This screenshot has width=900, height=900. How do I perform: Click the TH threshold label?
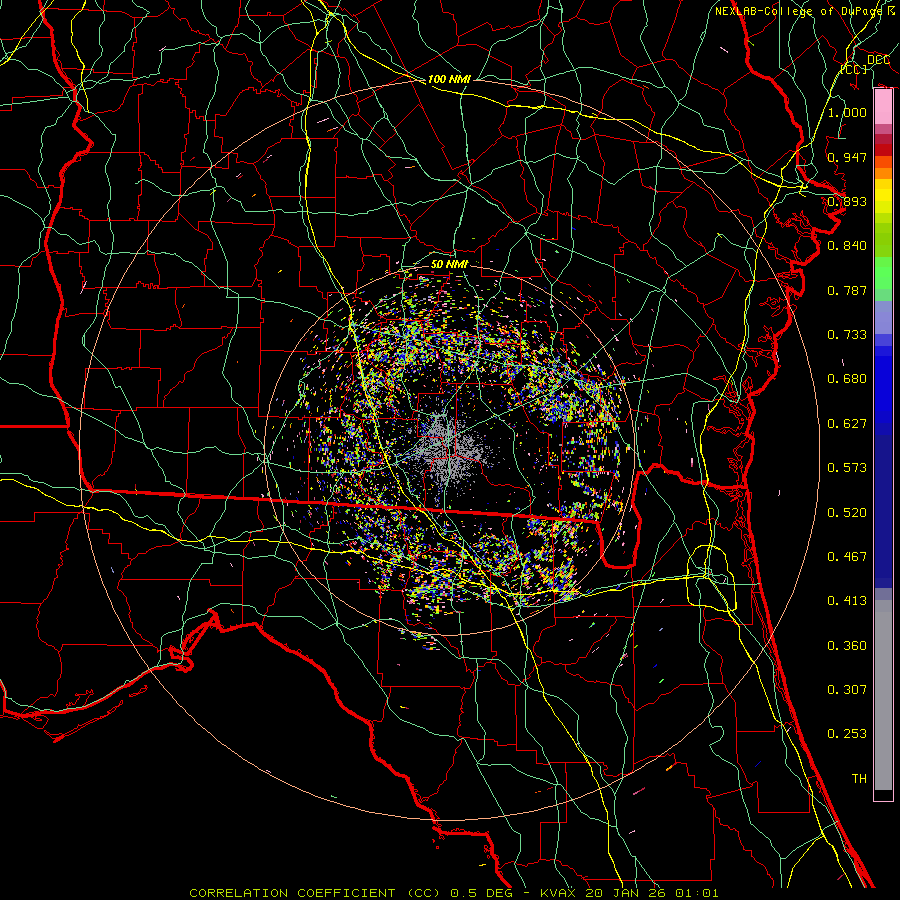858,778
